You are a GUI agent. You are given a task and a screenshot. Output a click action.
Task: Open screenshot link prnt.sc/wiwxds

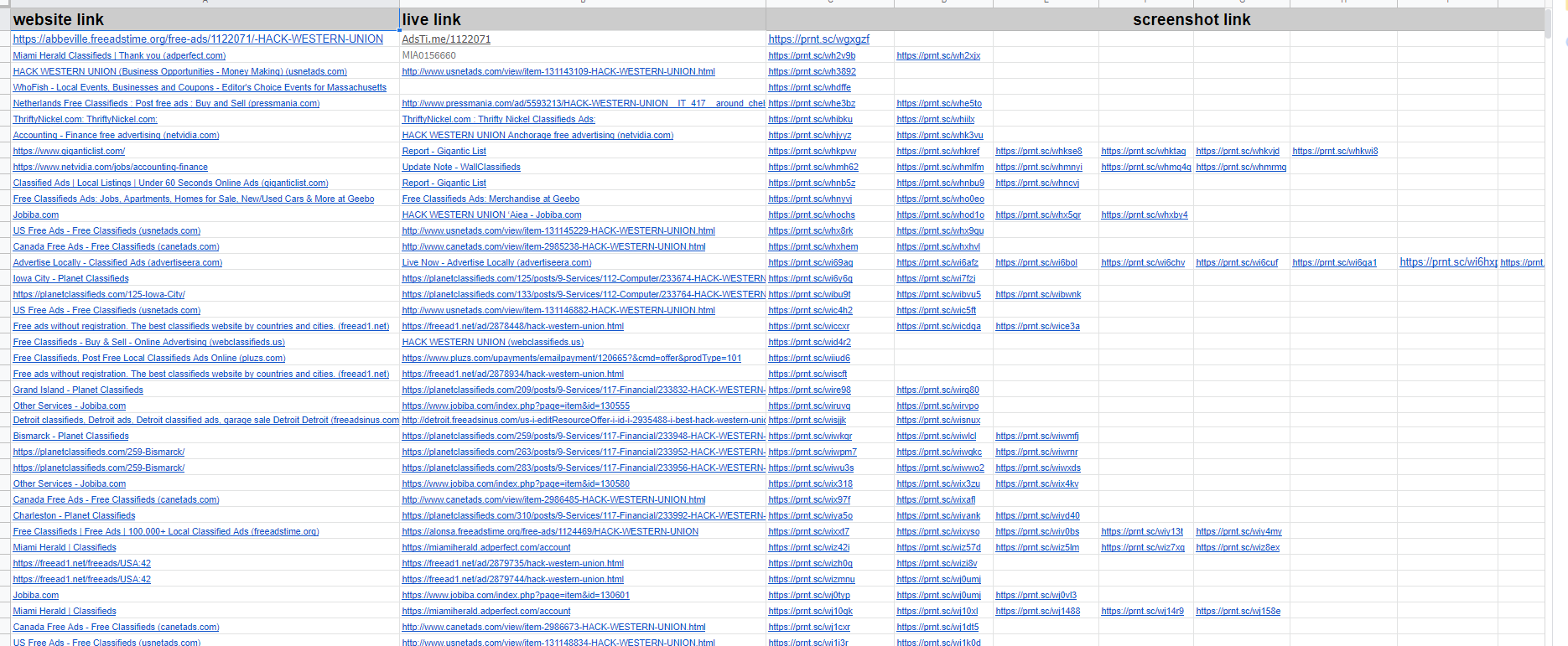[x=1038, y=468]
